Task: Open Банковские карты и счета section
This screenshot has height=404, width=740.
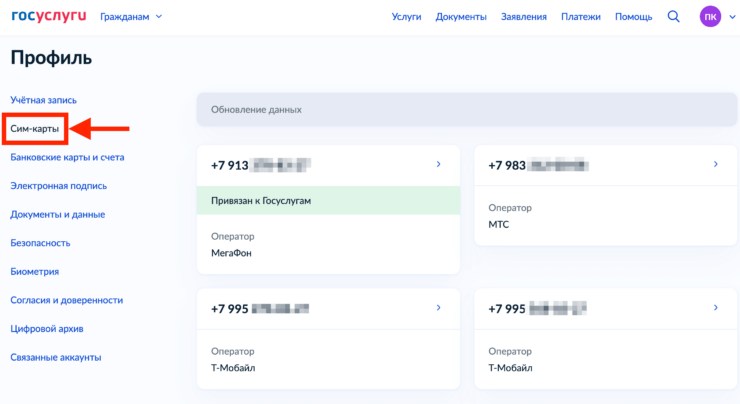Action: (67, 157)
